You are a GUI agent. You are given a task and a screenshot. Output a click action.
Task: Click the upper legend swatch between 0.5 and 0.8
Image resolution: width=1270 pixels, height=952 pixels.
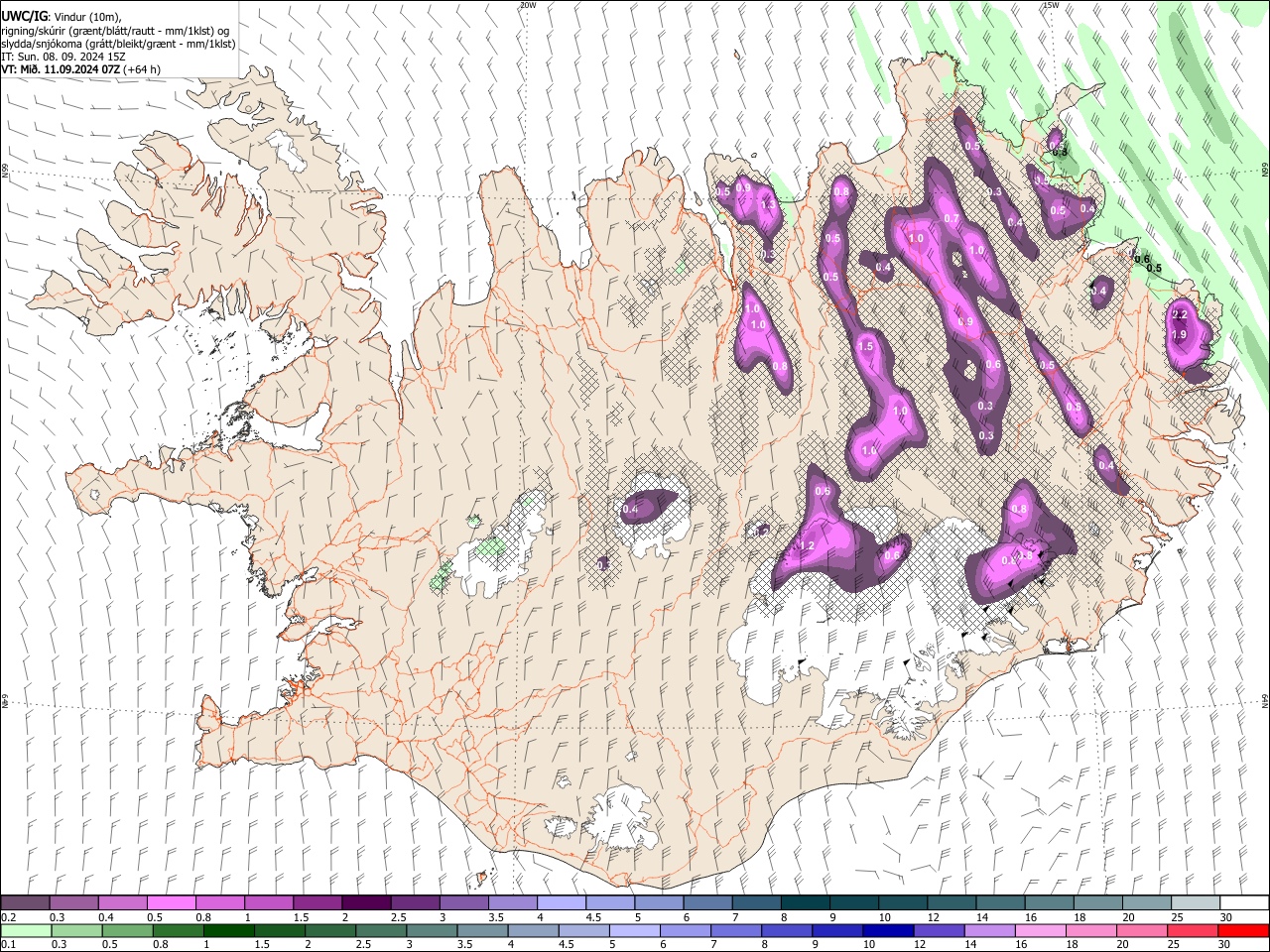[171, 902]
